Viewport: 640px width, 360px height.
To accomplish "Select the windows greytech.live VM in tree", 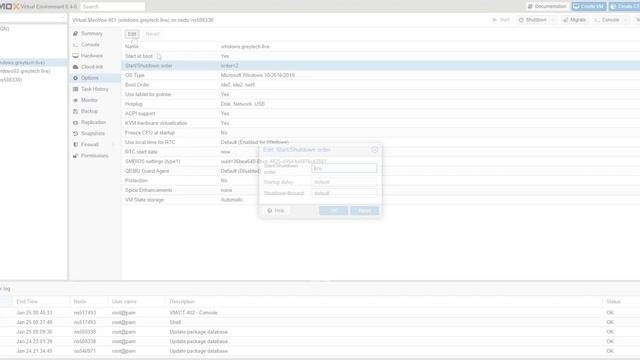I will [x=33, y=62].
